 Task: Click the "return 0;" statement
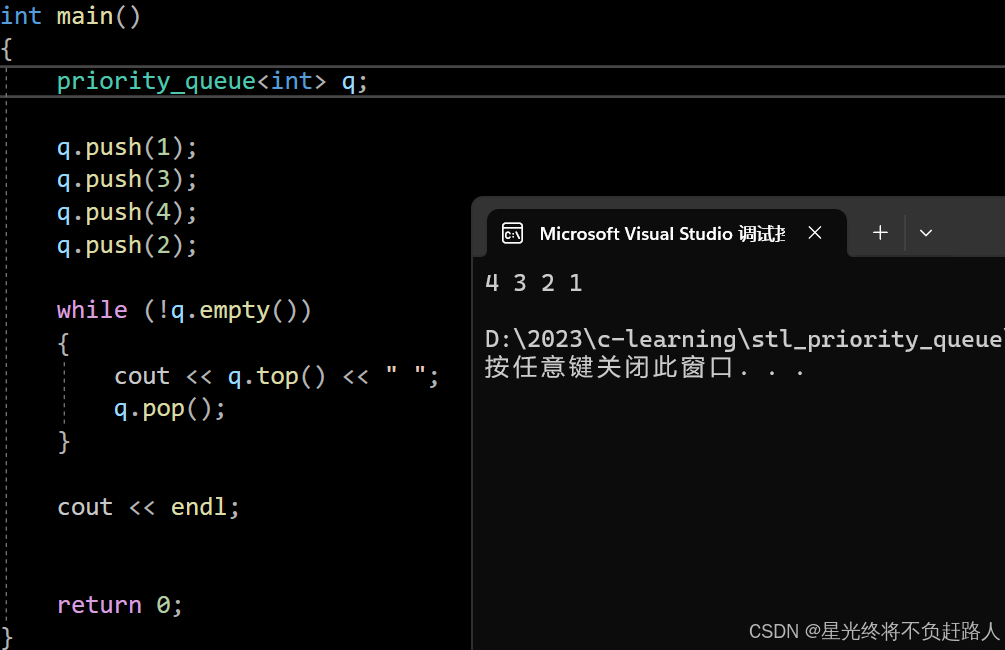click(x=120, y=605)
